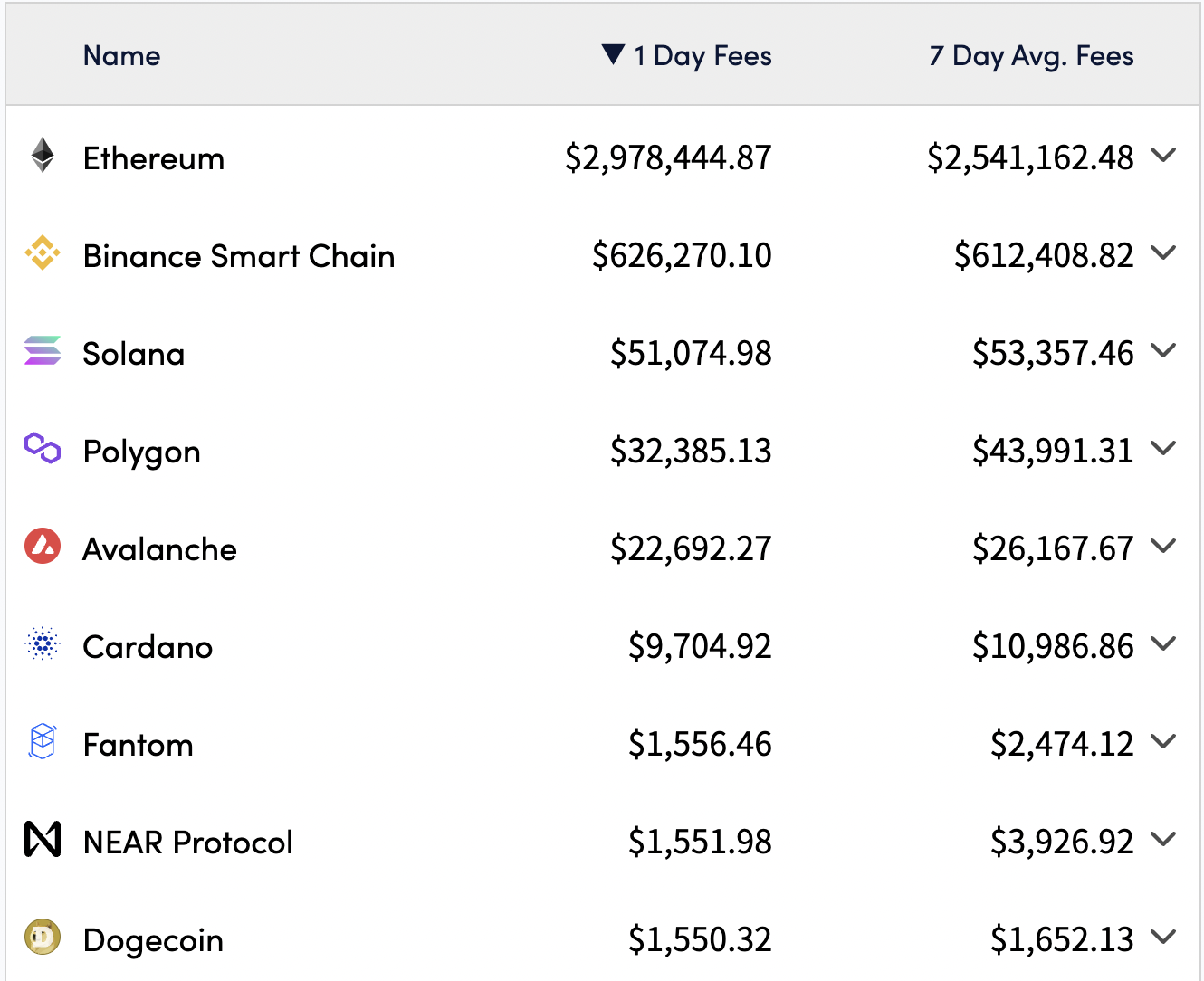Expand the Solana row chevron

tap(1163, 351)
